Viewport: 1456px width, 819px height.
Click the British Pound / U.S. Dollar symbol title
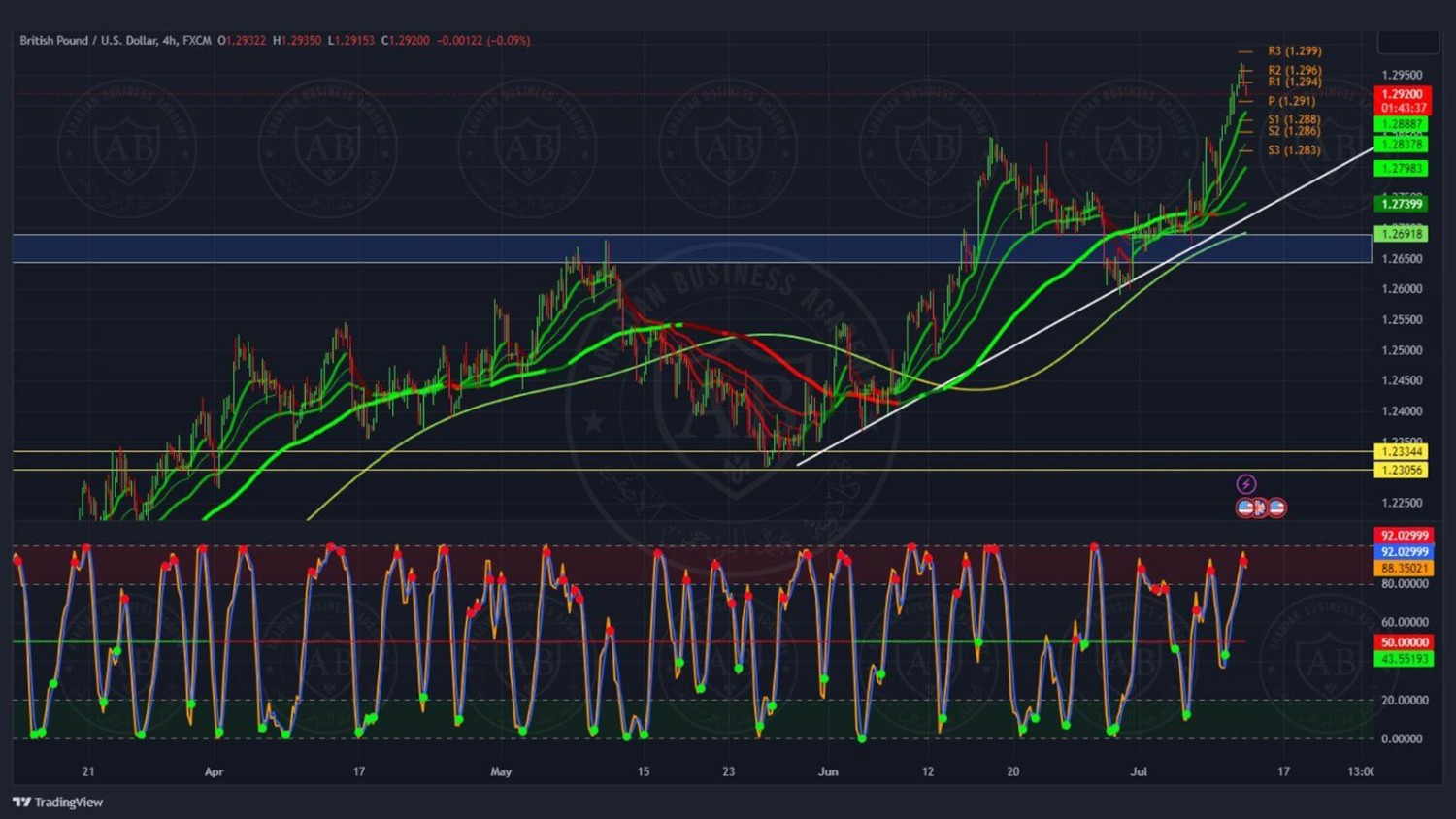(115, 41)
